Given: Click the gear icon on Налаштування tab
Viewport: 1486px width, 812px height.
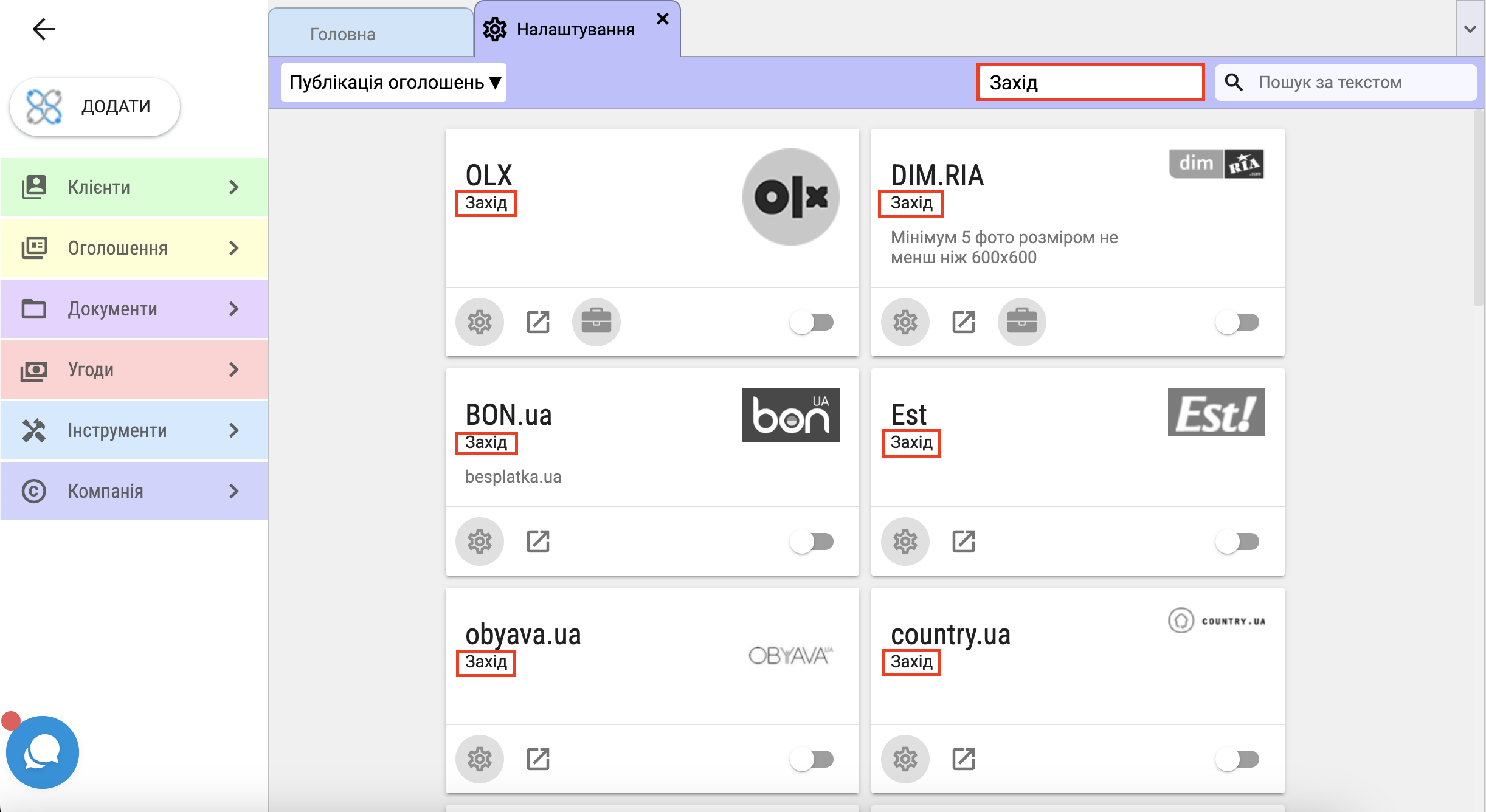Looking at the screenshot, I should click(495, 29).
